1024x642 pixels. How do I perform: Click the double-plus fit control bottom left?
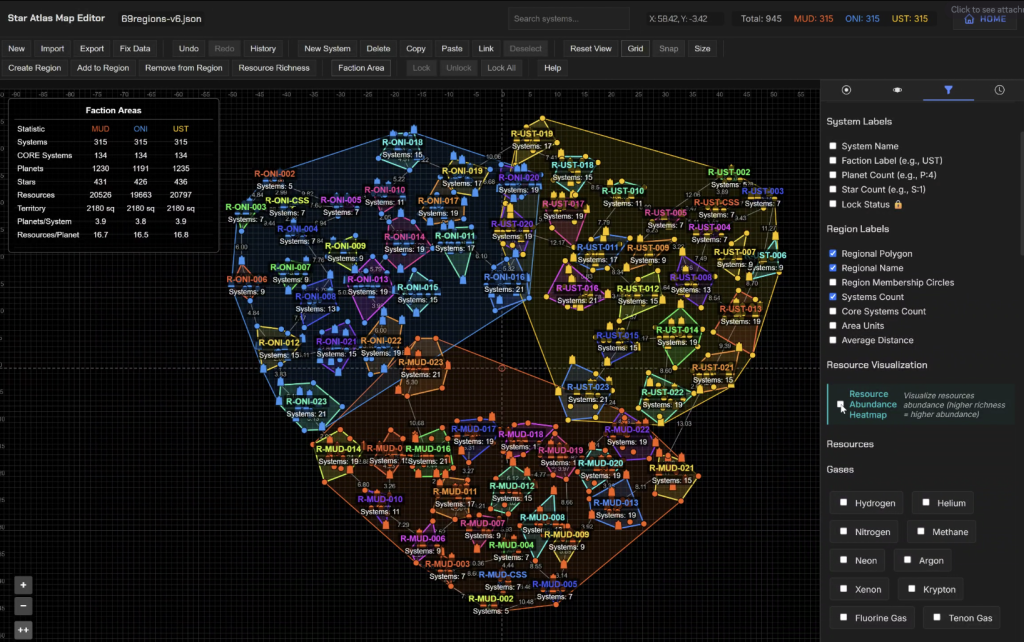(22, 628)
